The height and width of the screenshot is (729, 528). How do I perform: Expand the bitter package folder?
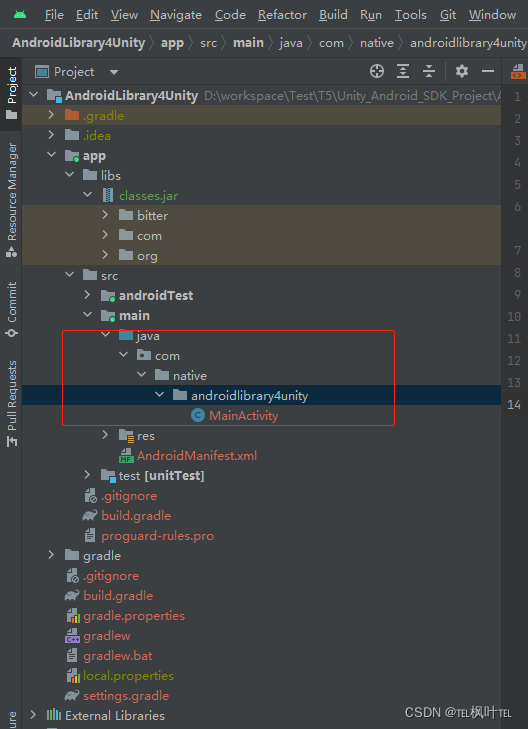point(105,215)
